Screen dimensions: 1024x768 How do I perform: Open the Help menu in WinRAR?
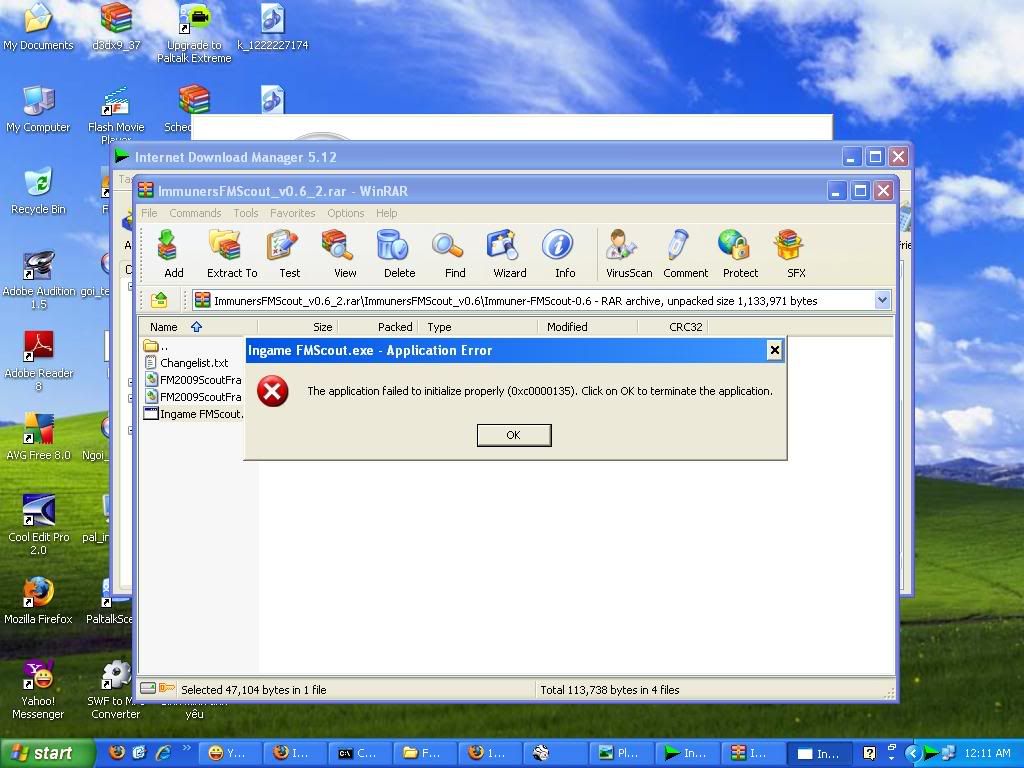(386, 213)
